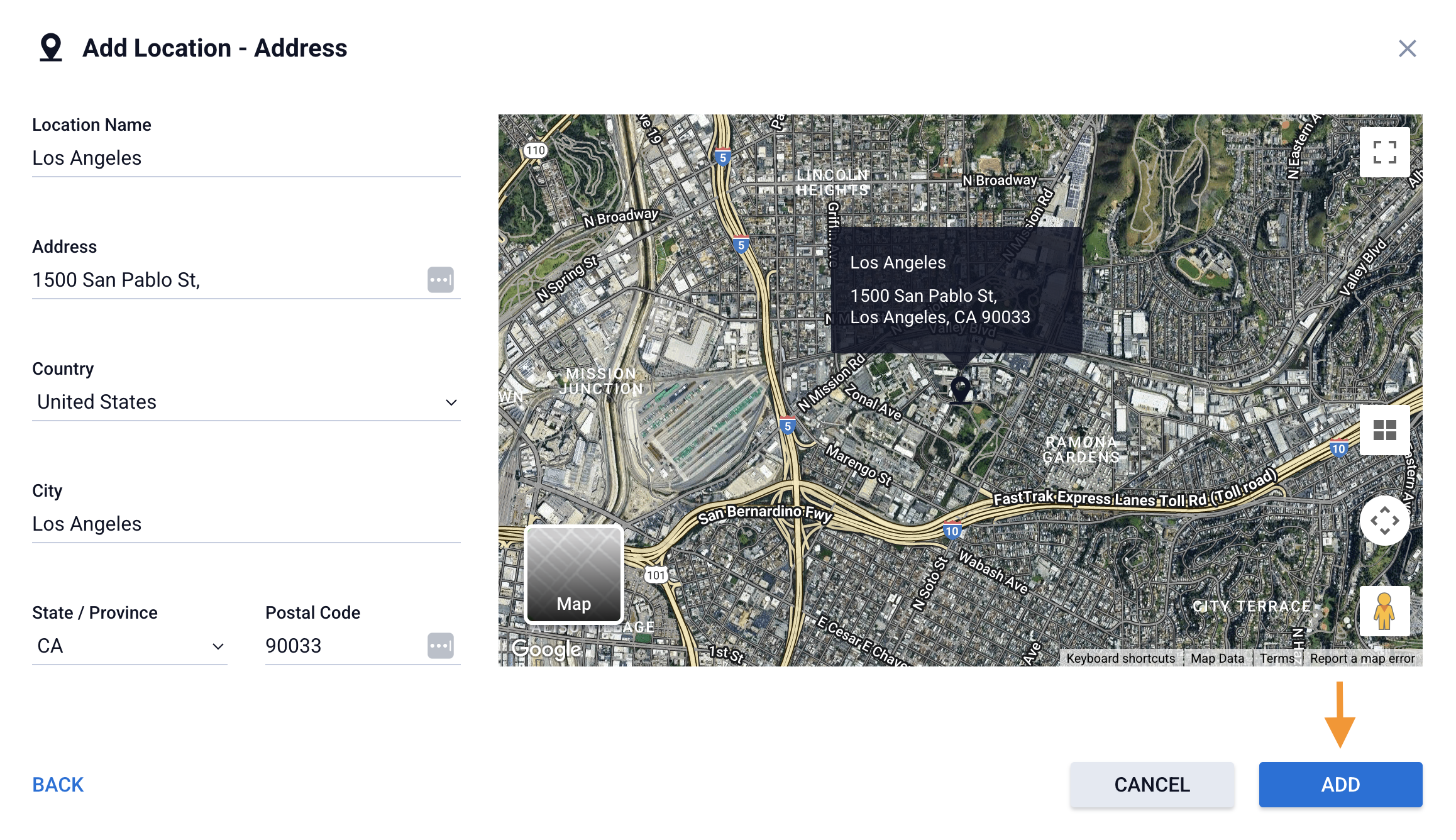Image resolution: width=1456 pixels, height=840 pixels.
Task: Switch to Map view thumbnail
Action: tap(573, 574)
